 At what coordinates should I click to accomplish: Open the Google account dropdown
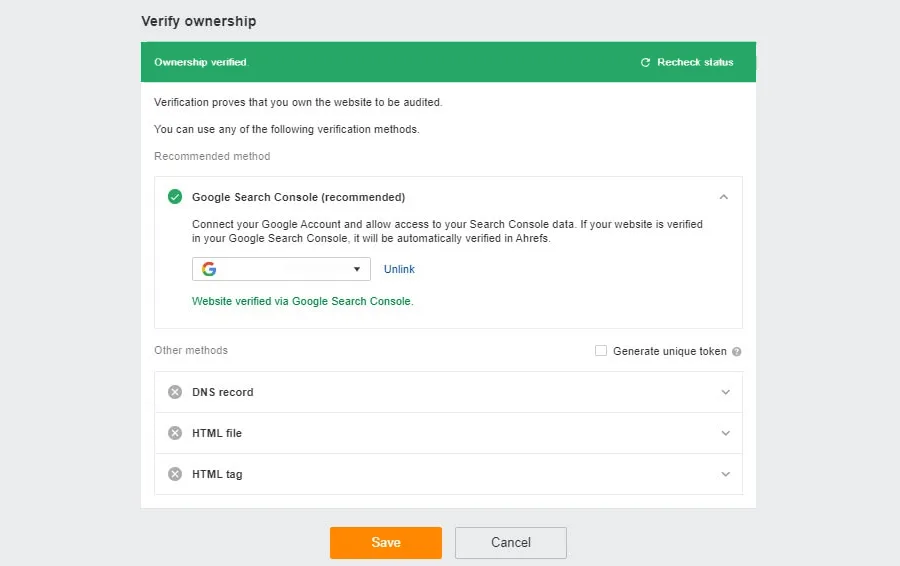coord(281,269)
